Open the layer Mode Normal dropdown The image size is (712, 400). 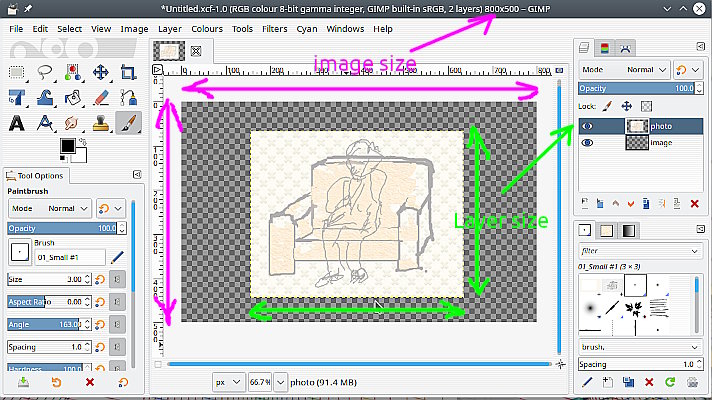[624, 69]
